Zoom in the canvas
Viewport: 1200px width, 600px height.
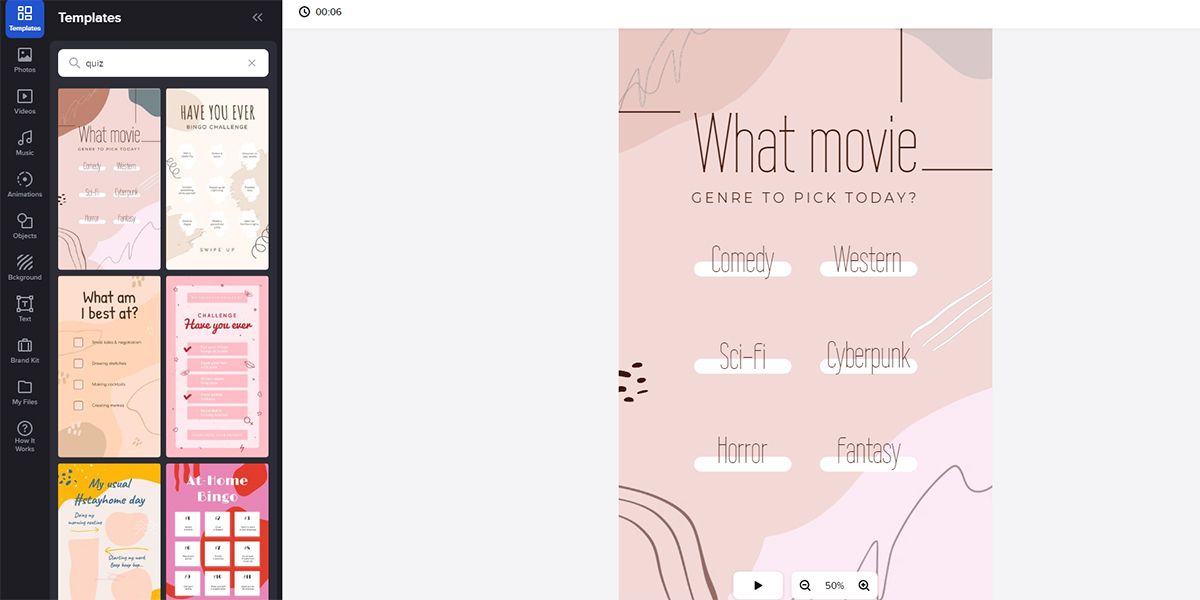(x=864, y=585)
